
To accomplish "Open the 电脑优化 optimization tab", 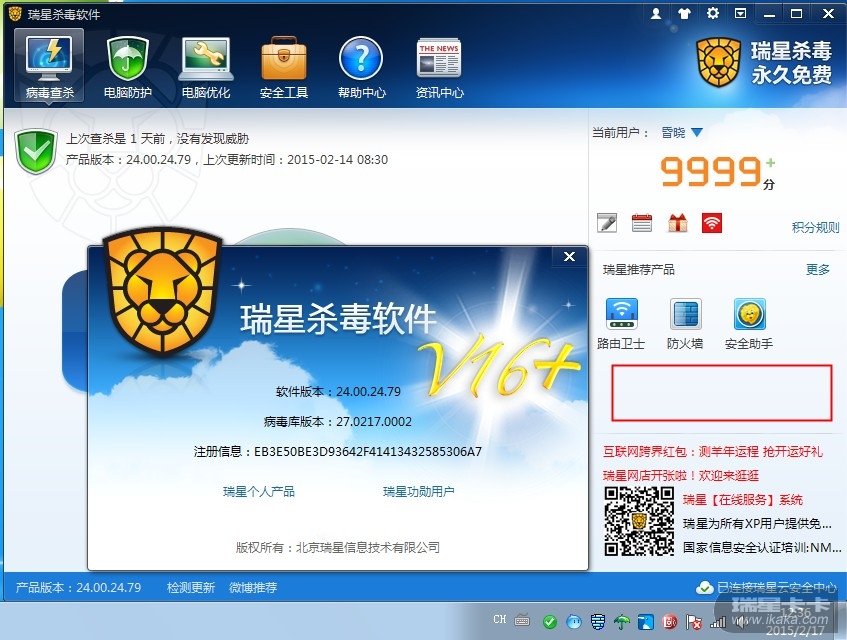I will pos(206,68).
